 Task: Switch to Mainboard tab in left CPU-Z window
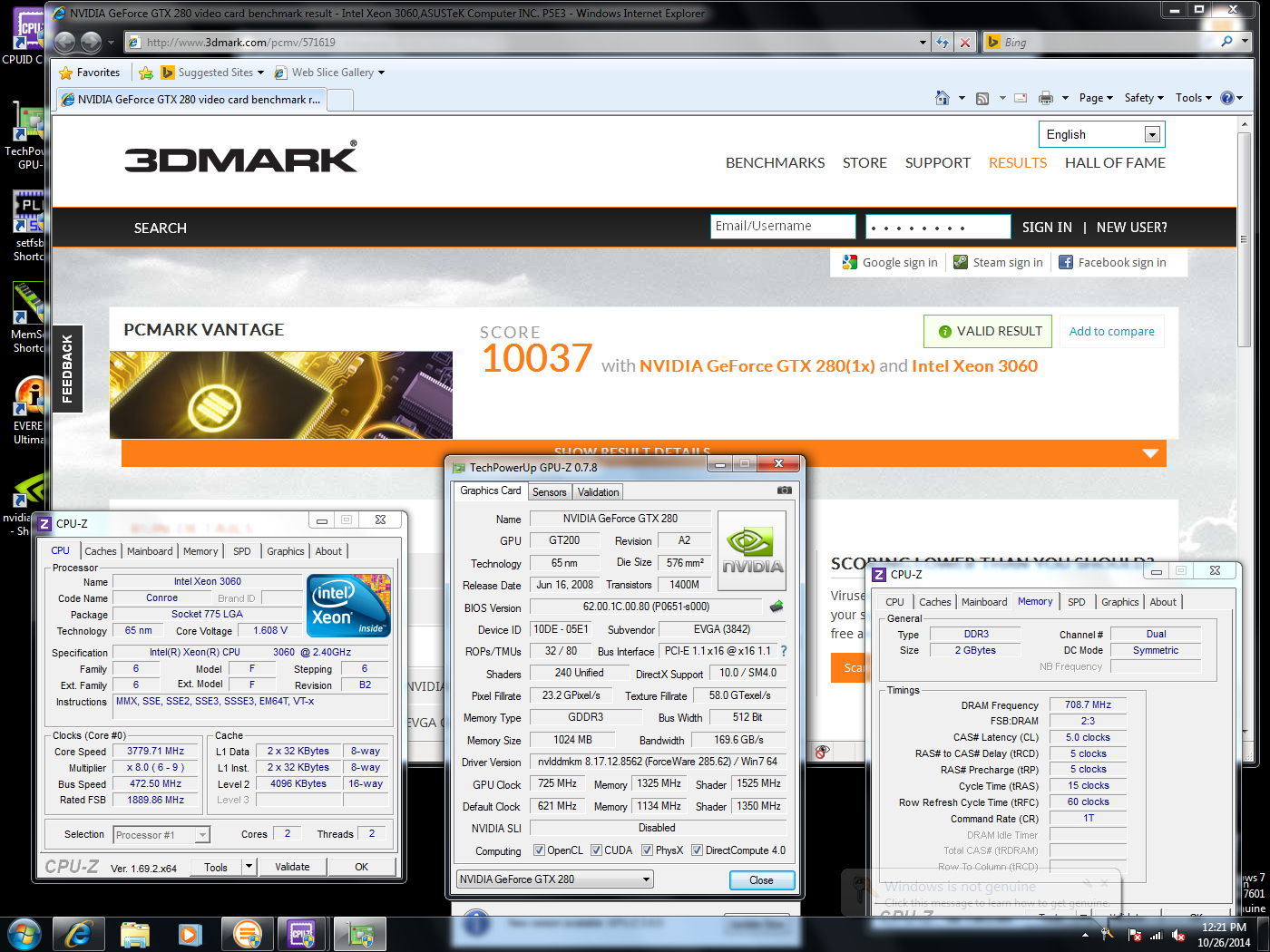(x=150, y=551)
